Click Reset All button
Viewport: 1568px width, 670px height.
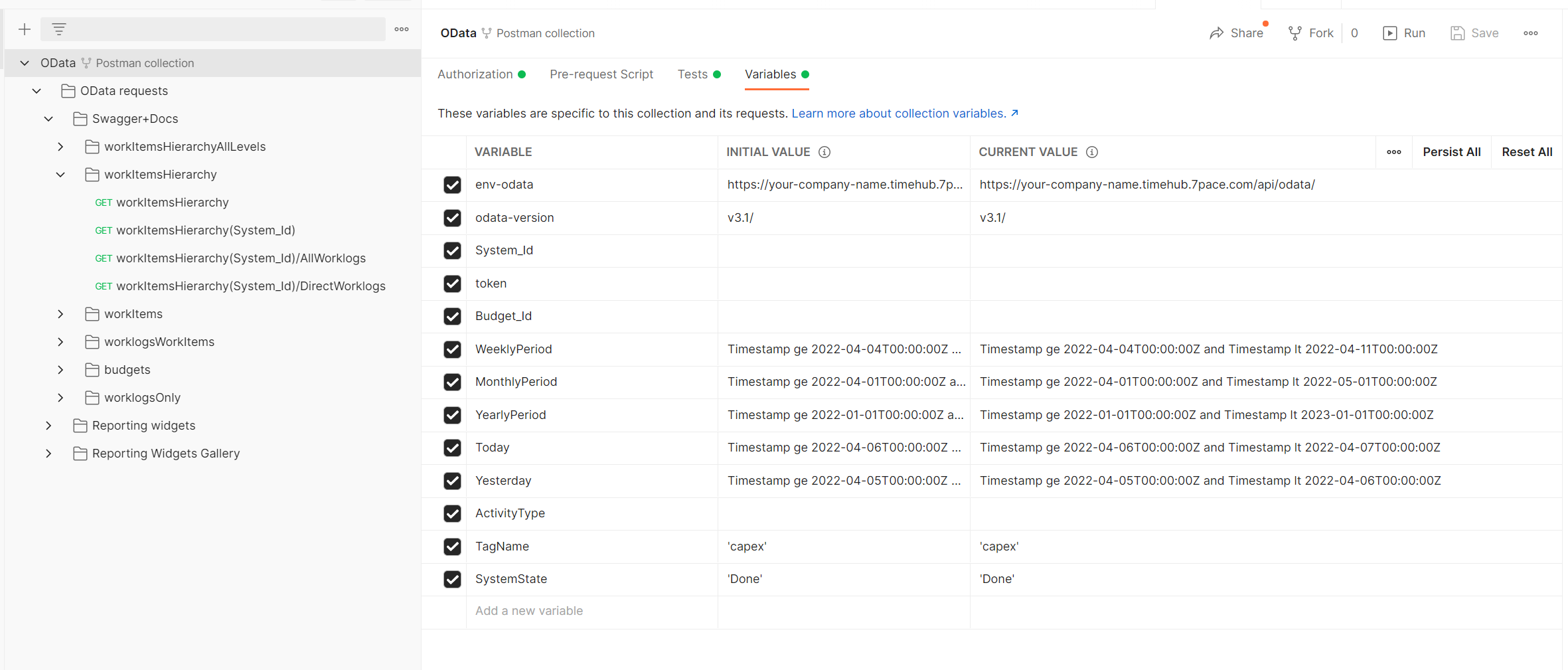tap(1527, 152)
